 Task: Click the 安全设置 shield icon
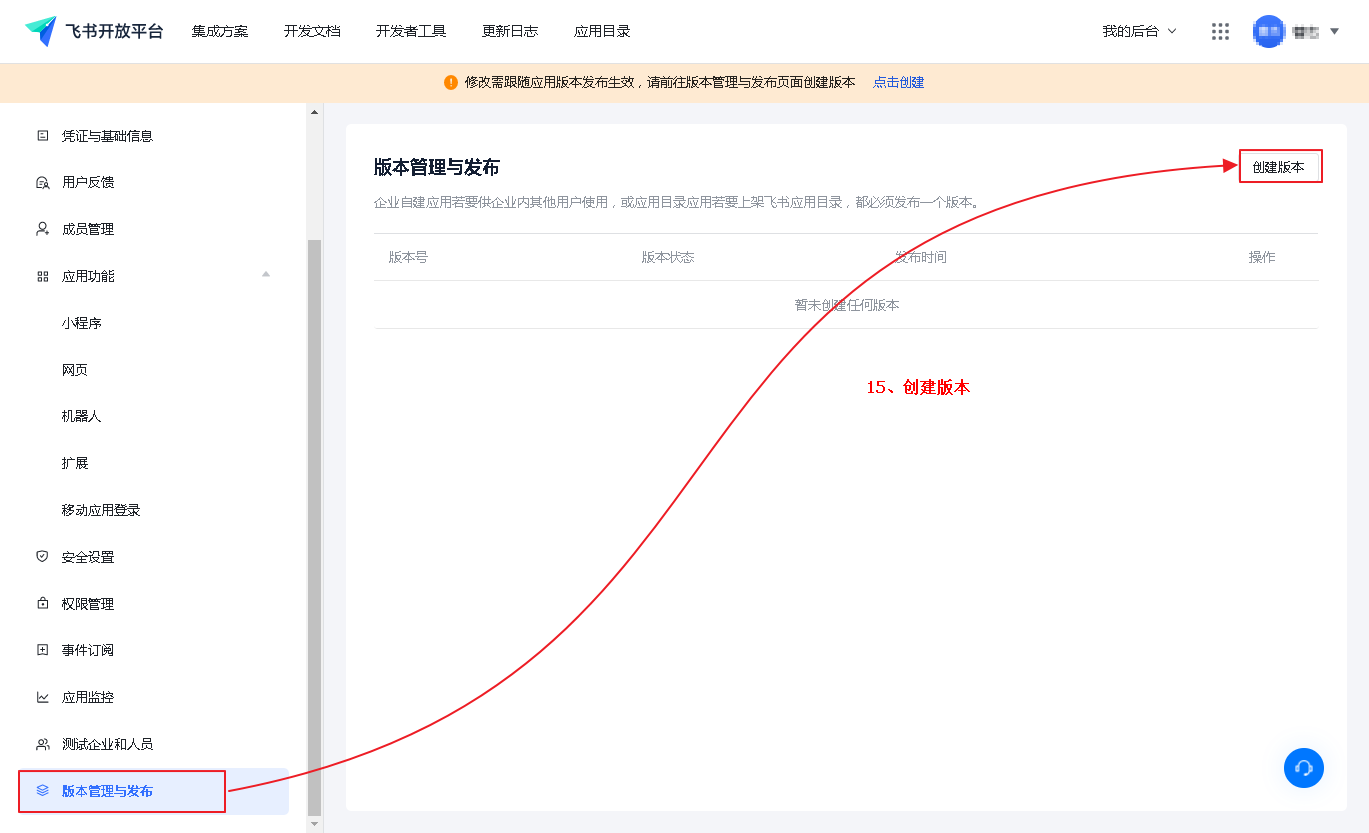(42, 557)
